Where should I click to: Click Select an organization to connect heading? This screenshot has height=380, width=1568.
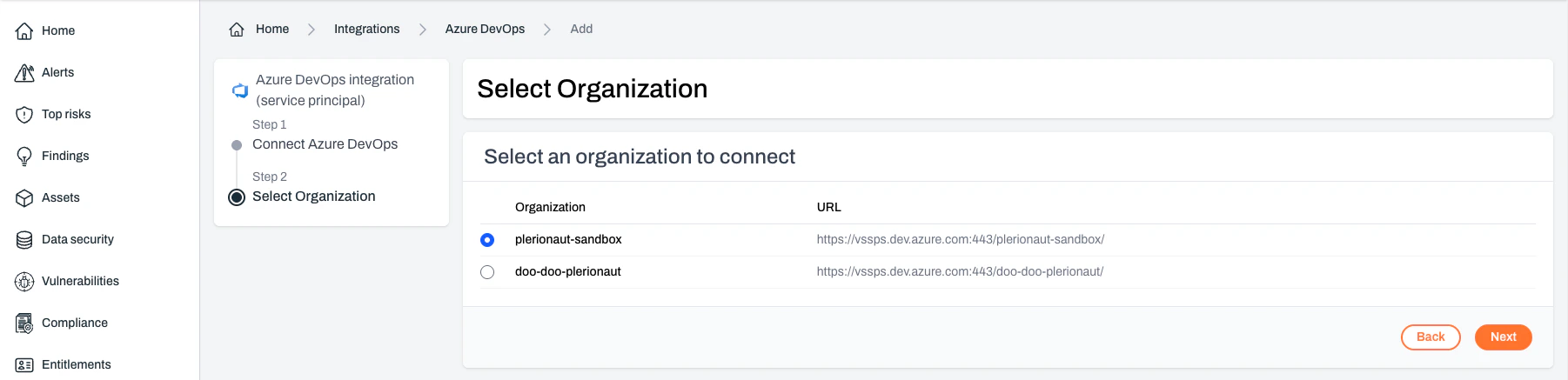tap(640, 157)
